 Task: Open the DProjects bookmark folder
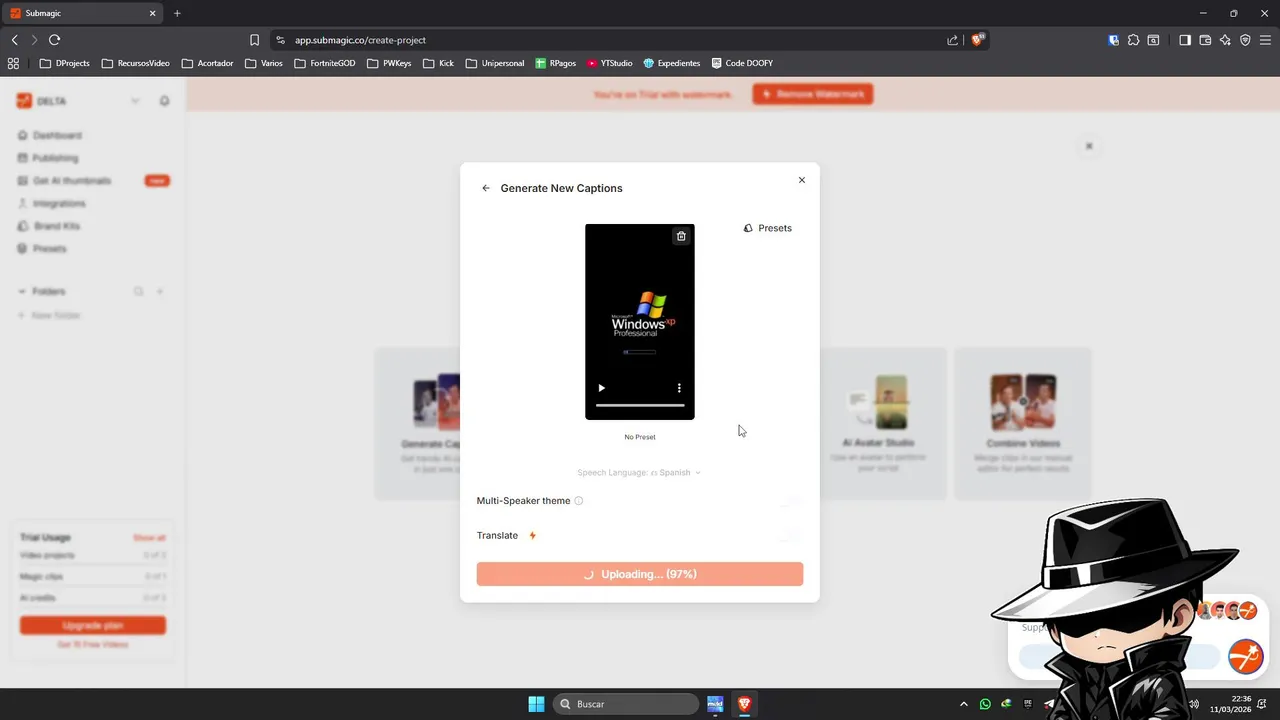(64, 63)
